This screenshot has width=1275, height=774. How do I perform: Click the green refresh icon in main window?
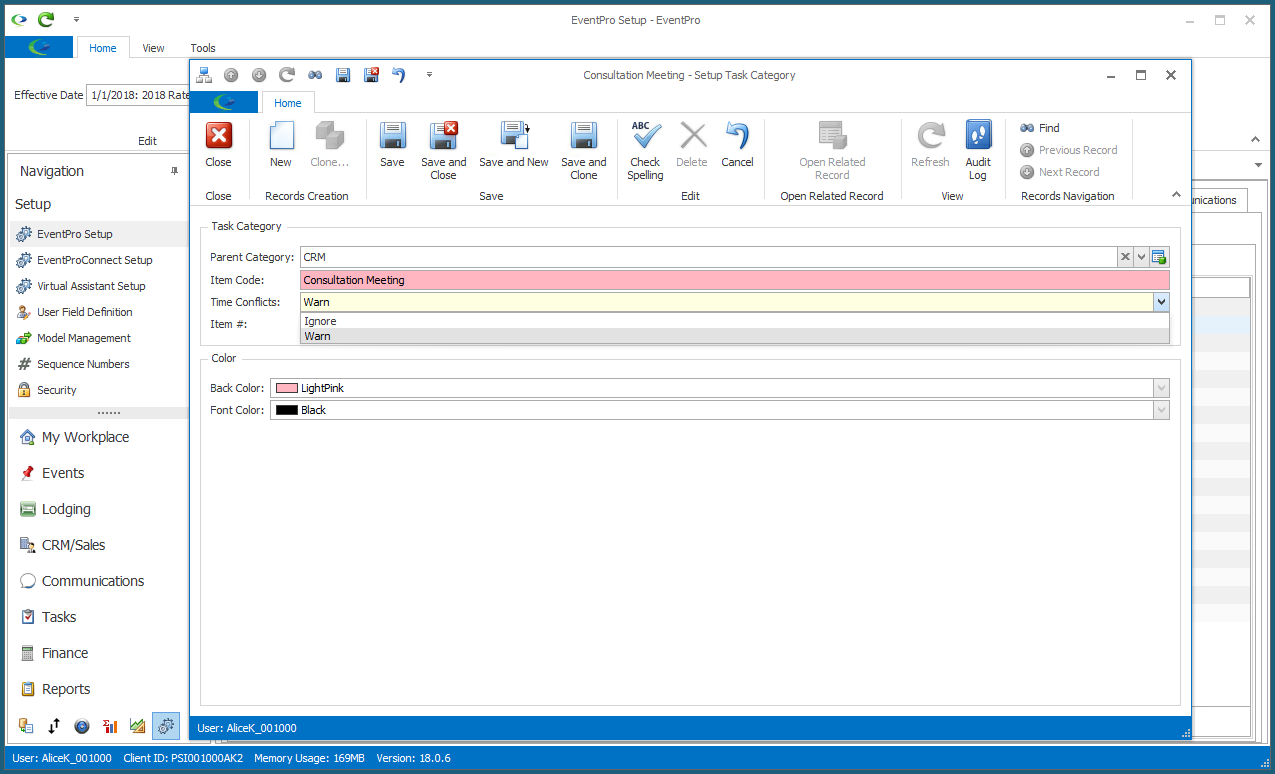pyautogui.click(x=46, y=19)
